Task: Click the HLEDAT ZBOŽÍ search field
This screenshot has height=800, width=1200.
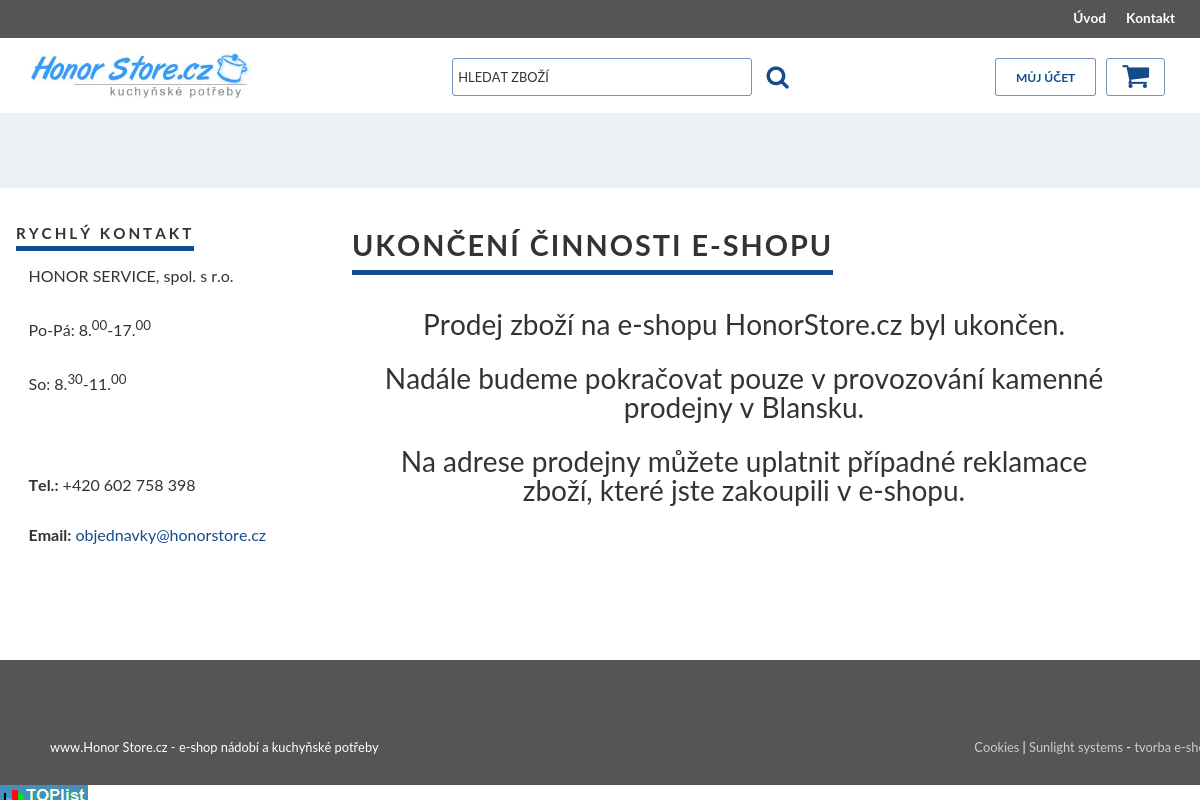Action: [x=601, y=76]
